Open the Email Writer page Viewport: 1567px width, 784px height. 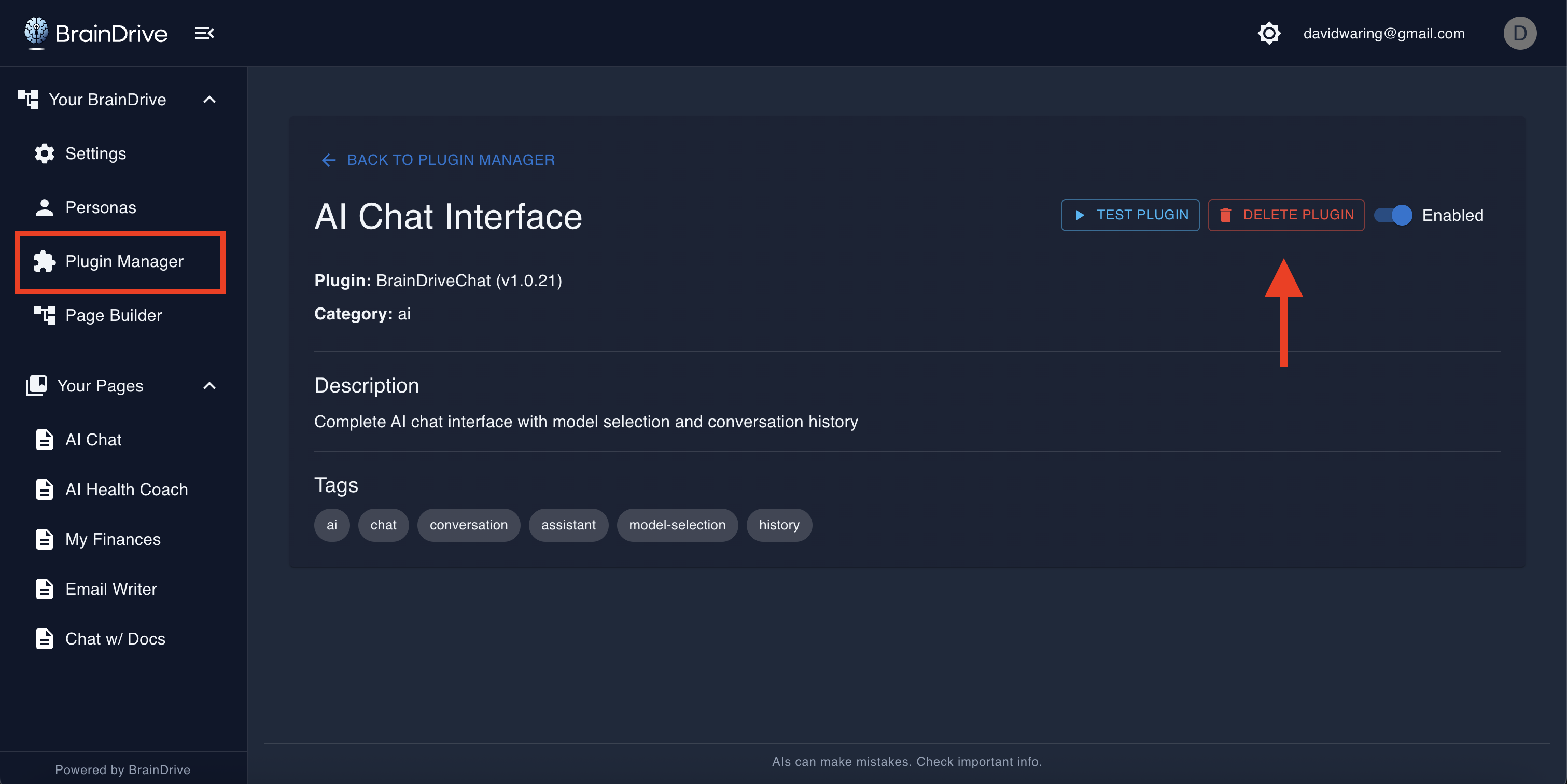111,588
